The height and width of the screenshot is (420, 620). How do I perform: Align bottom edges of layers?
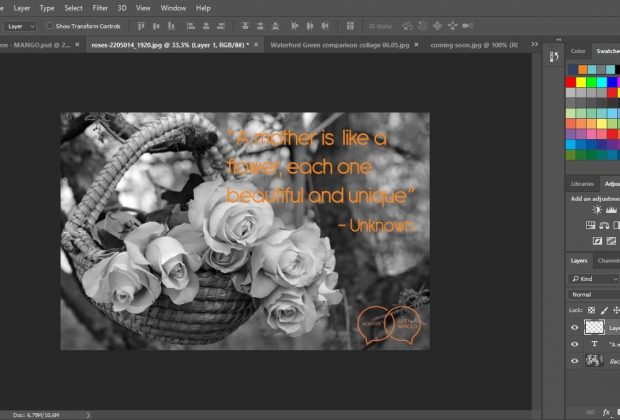(171, 26)
